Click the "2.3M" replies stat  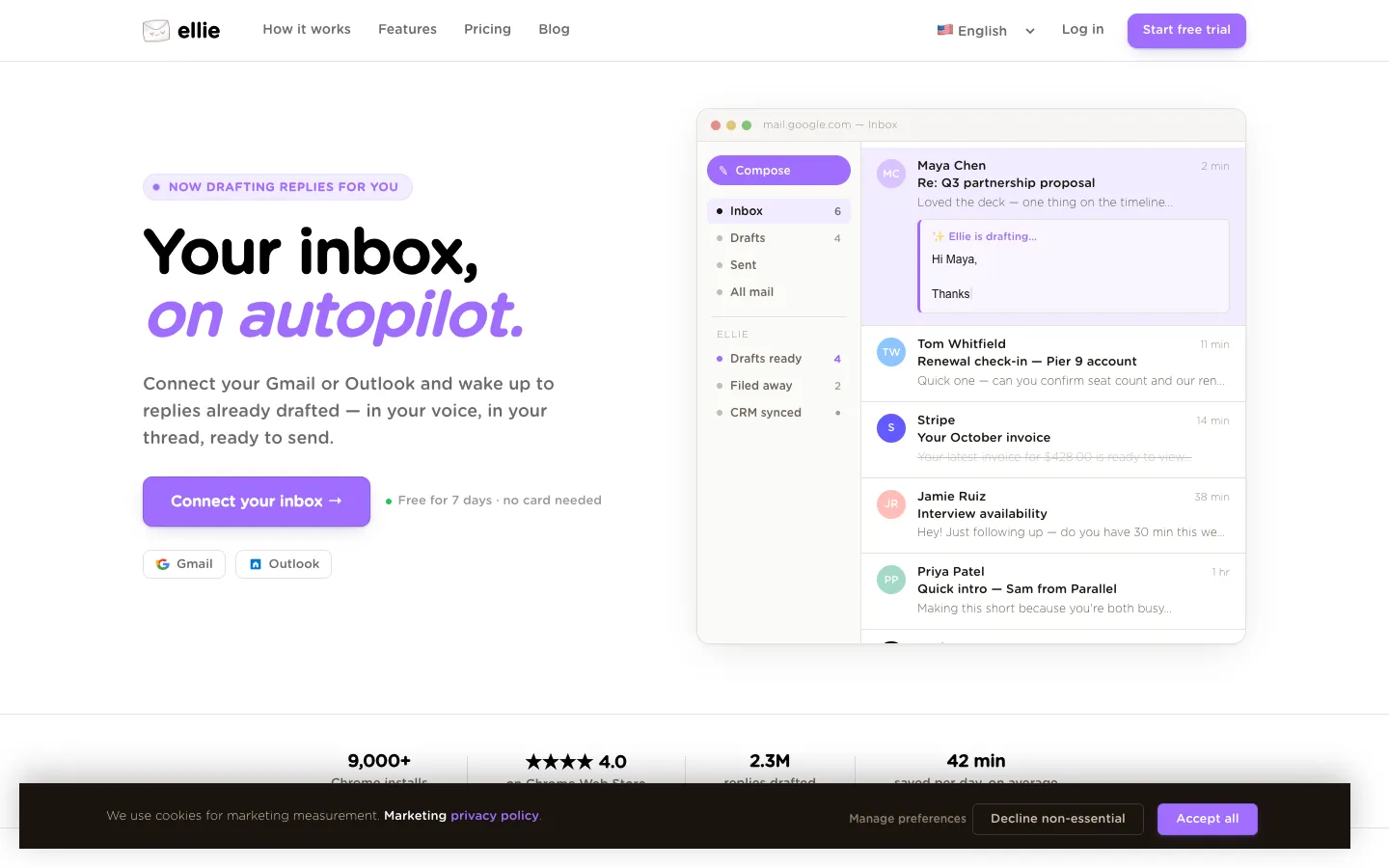point(770,761)
